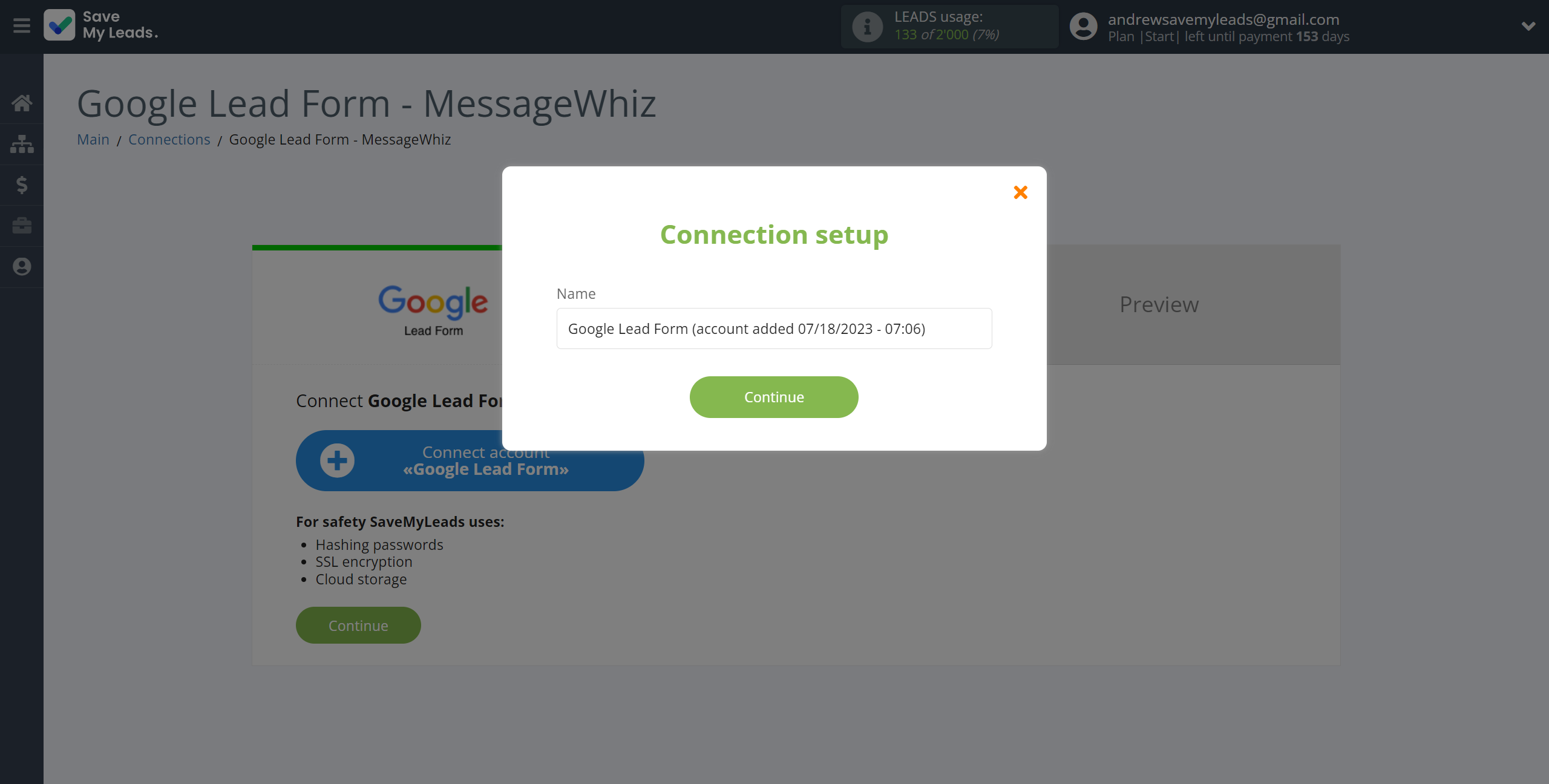
Task: Close the Connection setup dialog
Action: pos(1021,192)
